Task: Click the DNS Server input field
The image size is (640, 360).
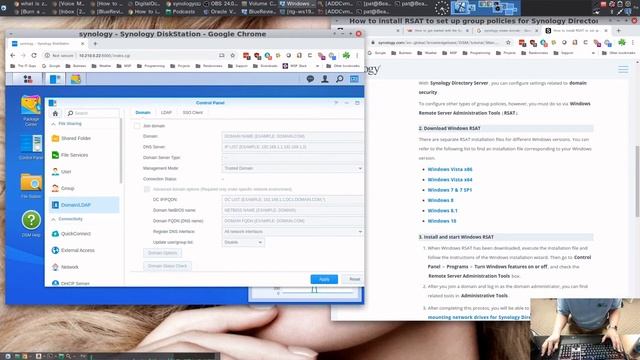Action: (x=292, y=147)
